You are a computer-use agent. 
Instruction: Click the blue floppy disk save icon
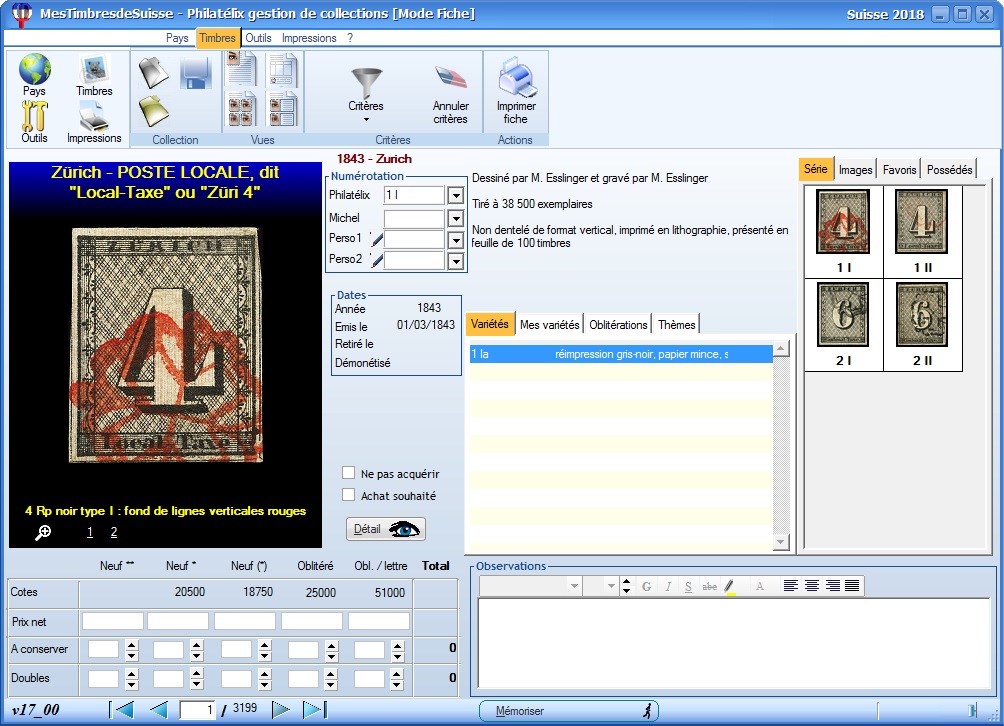pyautogui.click(x=196, y=72)
